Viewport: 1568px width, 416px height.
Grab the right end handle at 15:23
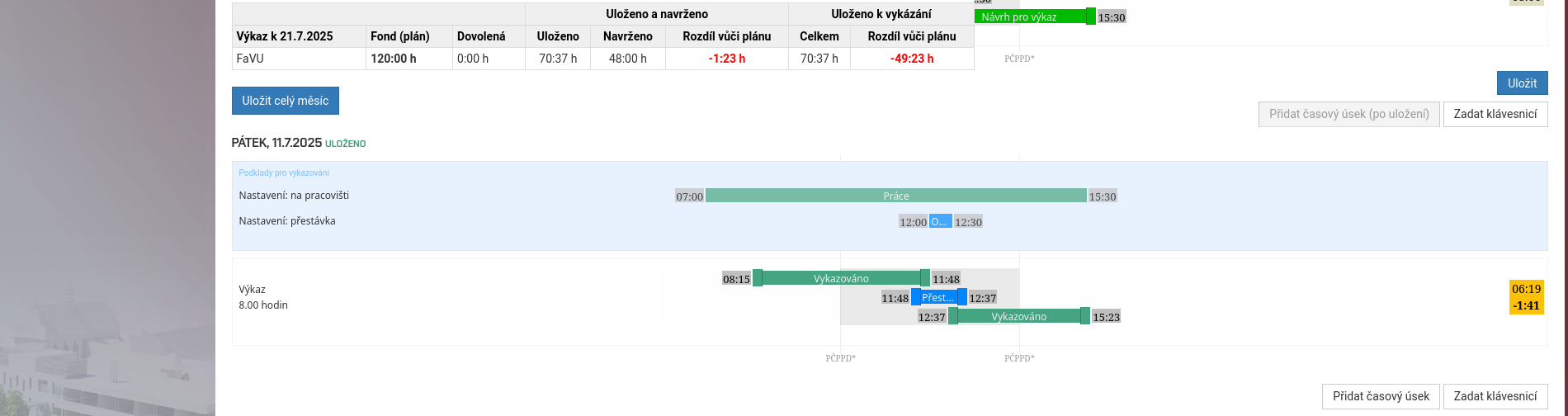pos(1085,316)
